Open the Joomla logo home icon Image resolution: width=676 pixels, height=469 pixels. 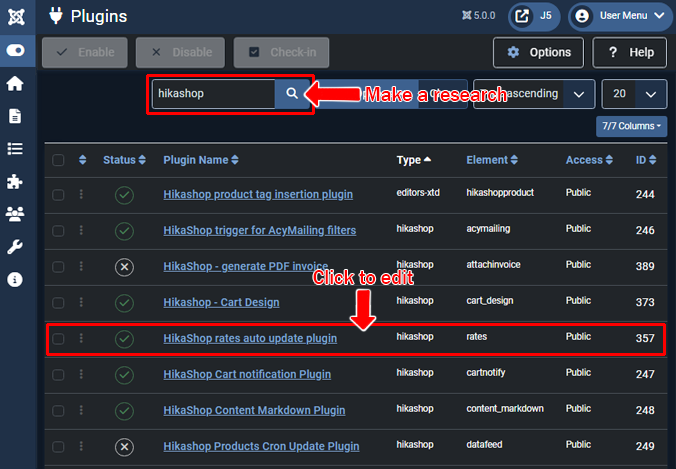coord(16,17)
